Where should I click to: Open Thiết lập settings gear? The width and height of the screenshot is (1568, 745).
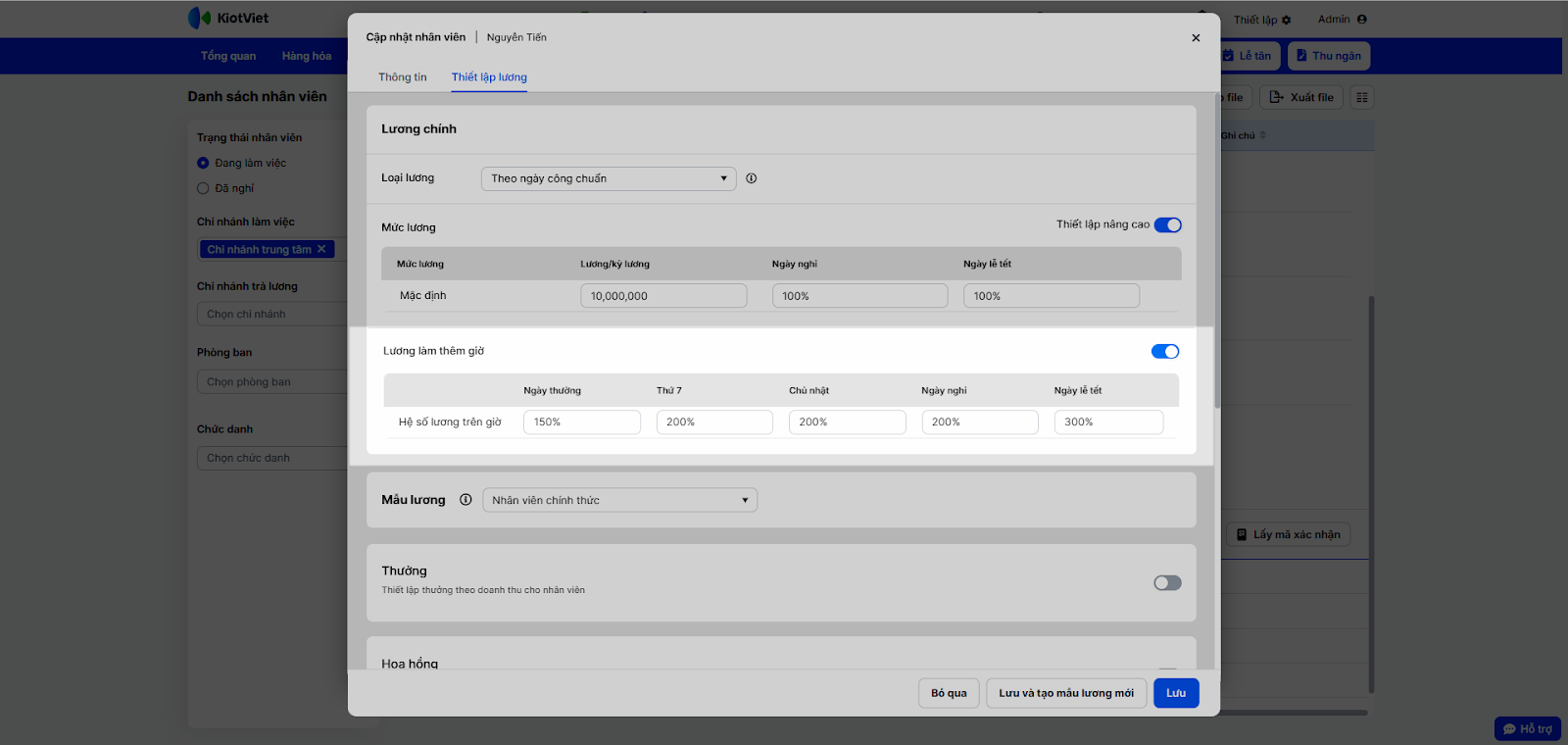(1286, 21)
